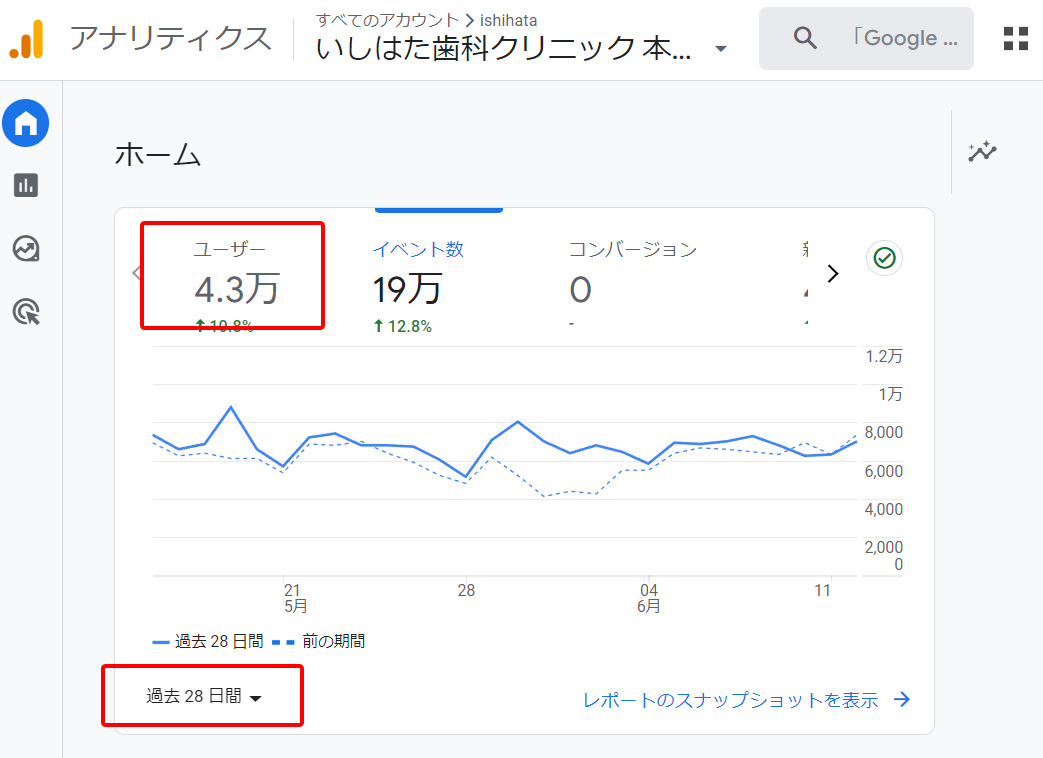The height and width of the screenshot is (758, 1043).
Task: Open the 過去 28 日間 date range dropdown
Action: coord(201,696)
